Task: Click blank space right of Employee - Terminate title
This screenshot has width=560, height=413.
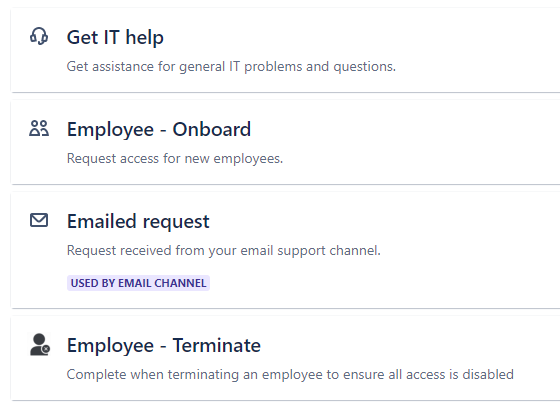Action: click(411, 345)
